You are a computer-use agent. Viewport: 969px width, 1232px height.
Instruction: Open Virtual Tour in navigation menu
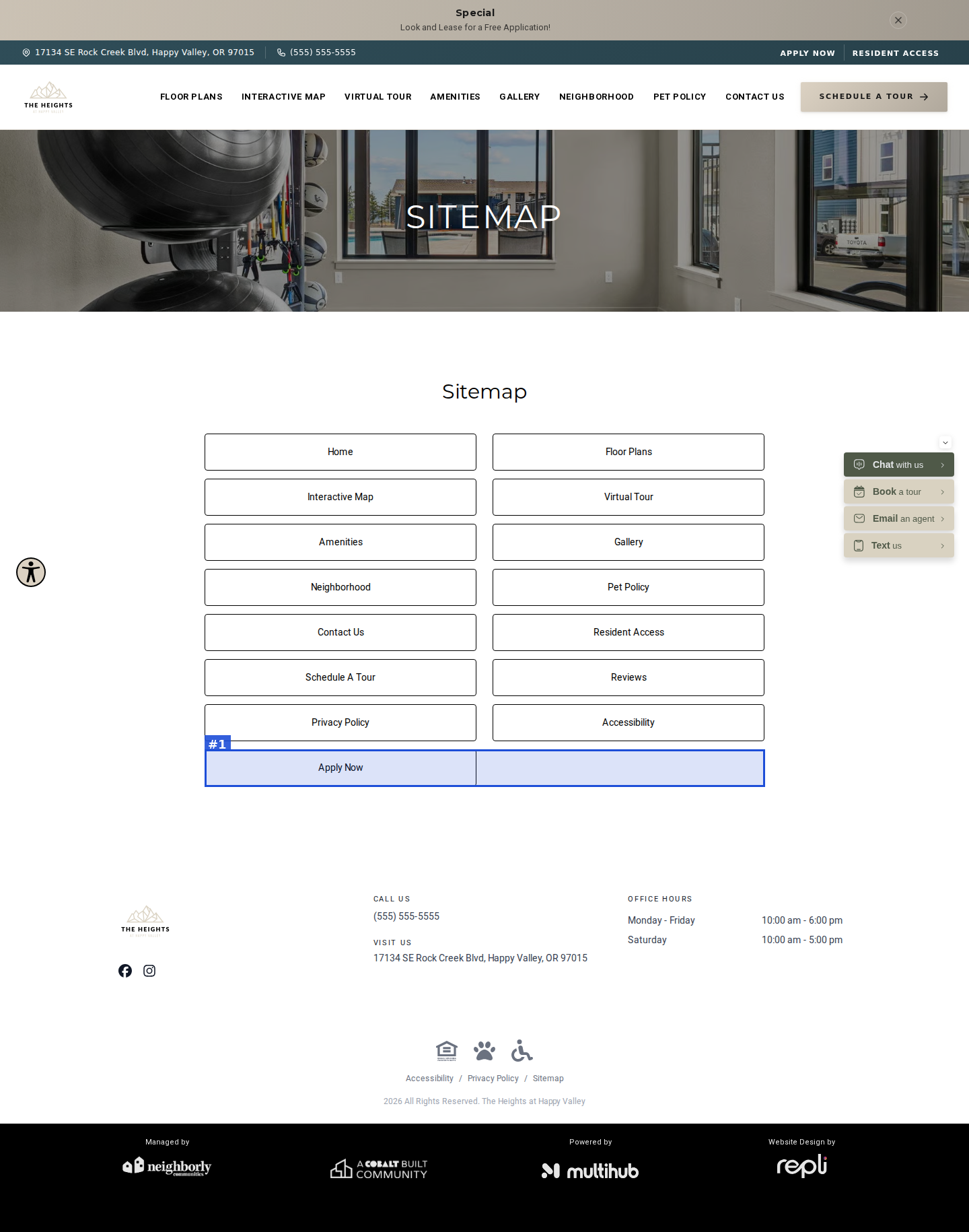click(x=378, y=97)
